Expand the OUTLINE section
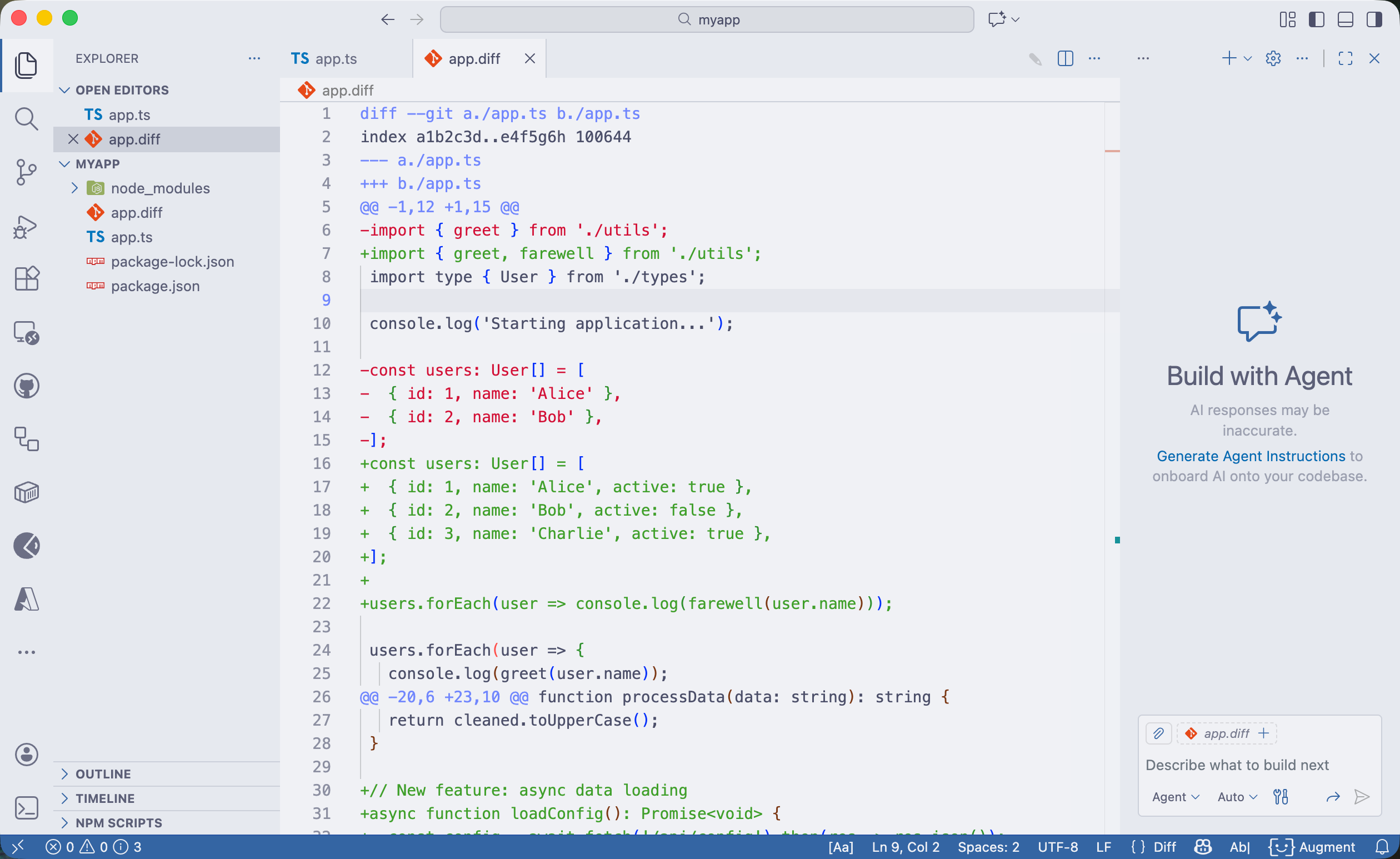 click(x=103, y=774)
